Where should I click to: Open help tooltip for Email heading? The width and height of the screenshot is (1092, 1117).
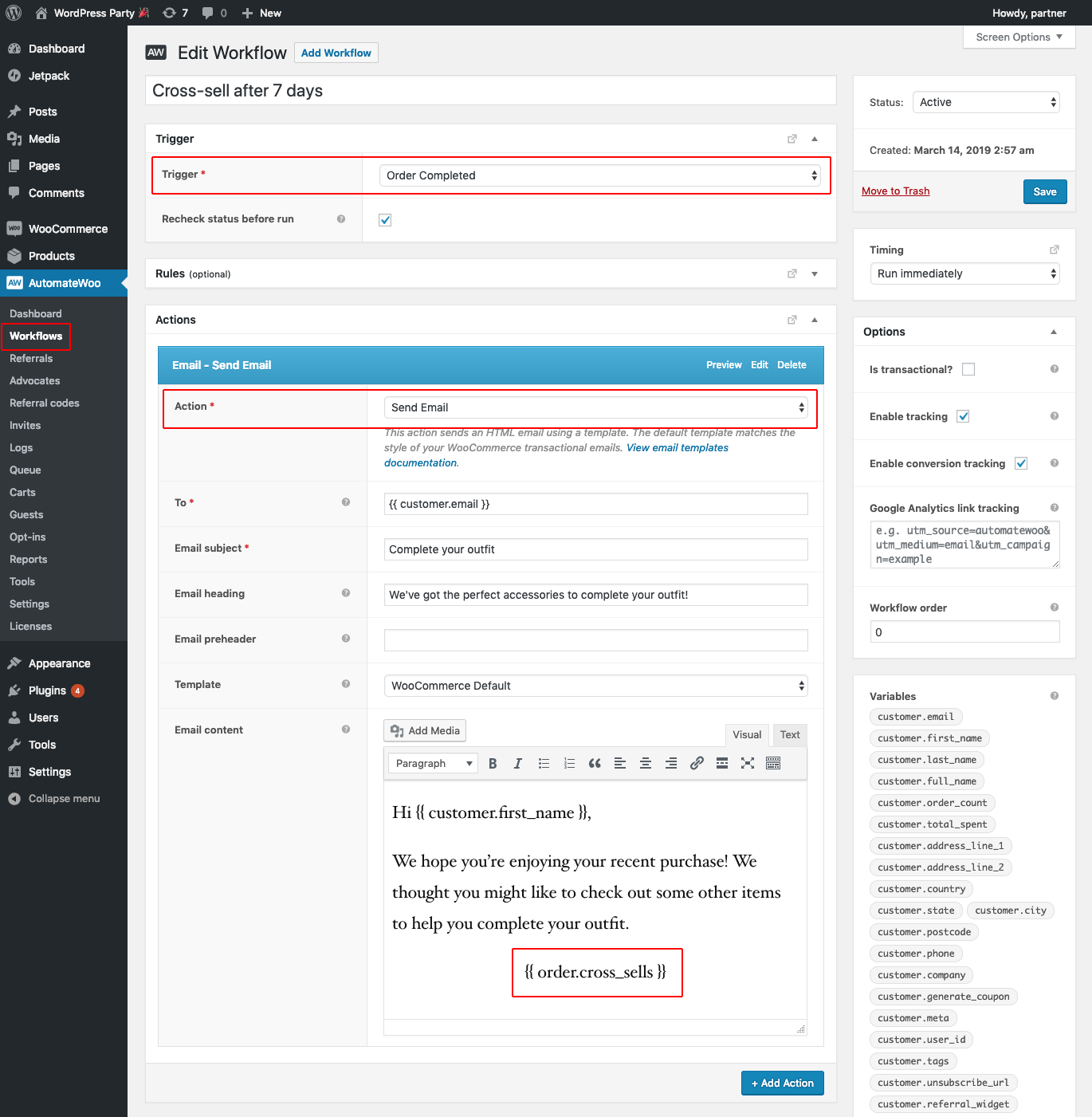coord(346,593)
